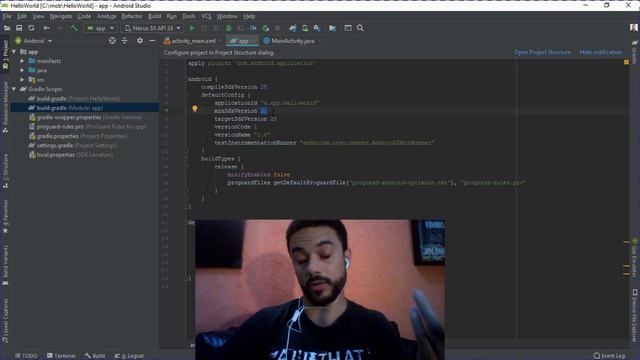Click the Project Structure window icon
Screen dimensions: 640x360
coord(348,28)
